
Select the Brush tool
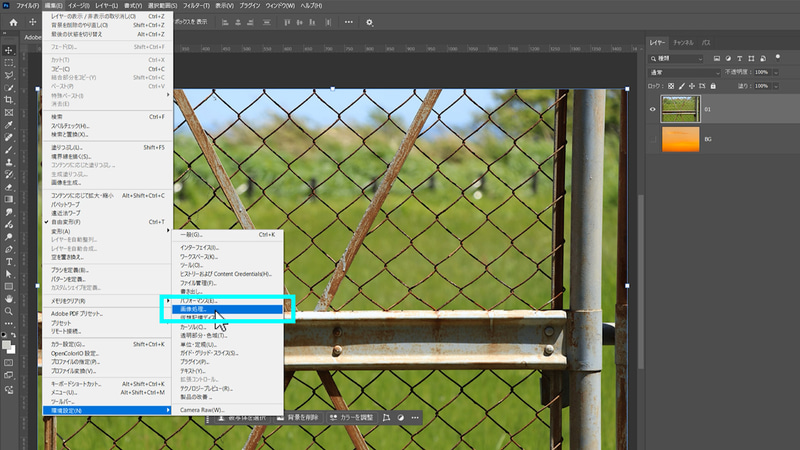click(x=9, y=149)
